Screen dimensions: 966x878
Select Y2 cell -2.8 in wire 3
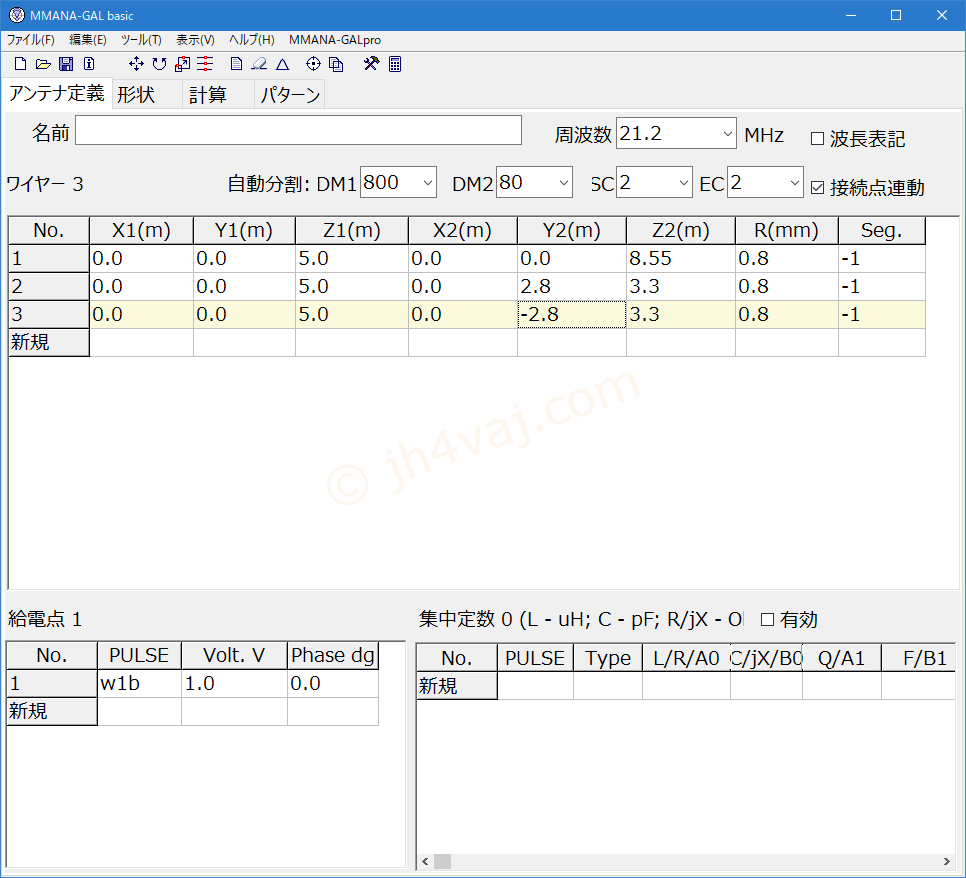(x=571, y=314)
